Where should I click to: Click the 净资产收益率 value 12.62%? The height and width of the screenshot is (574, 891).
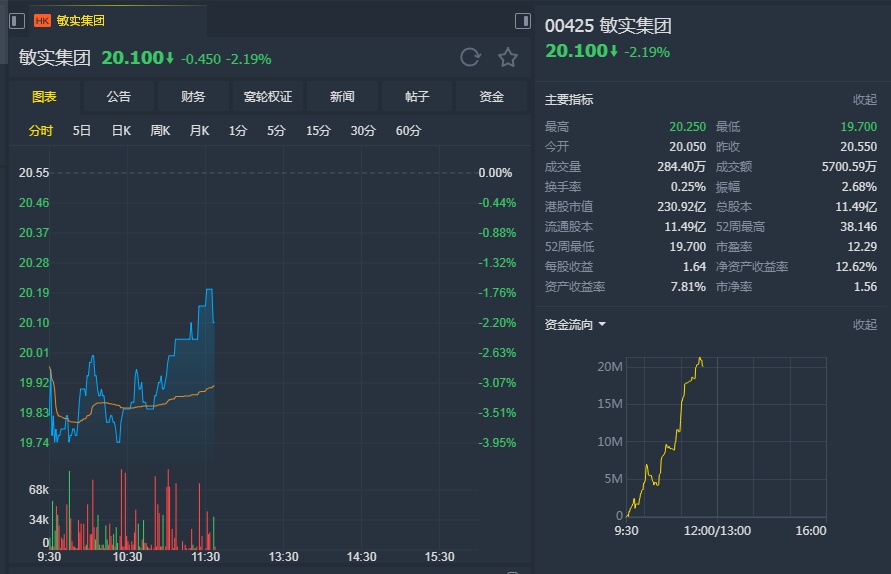click(856, 267)
